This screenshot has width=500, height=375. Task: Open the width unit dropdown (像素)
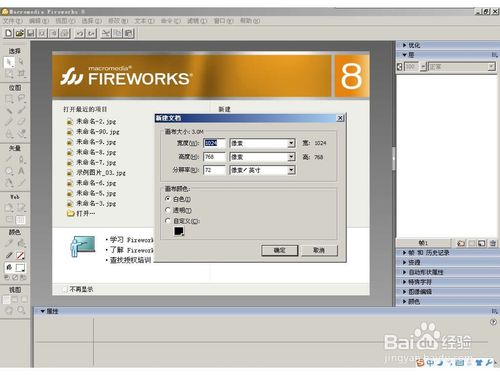[291, 143]
